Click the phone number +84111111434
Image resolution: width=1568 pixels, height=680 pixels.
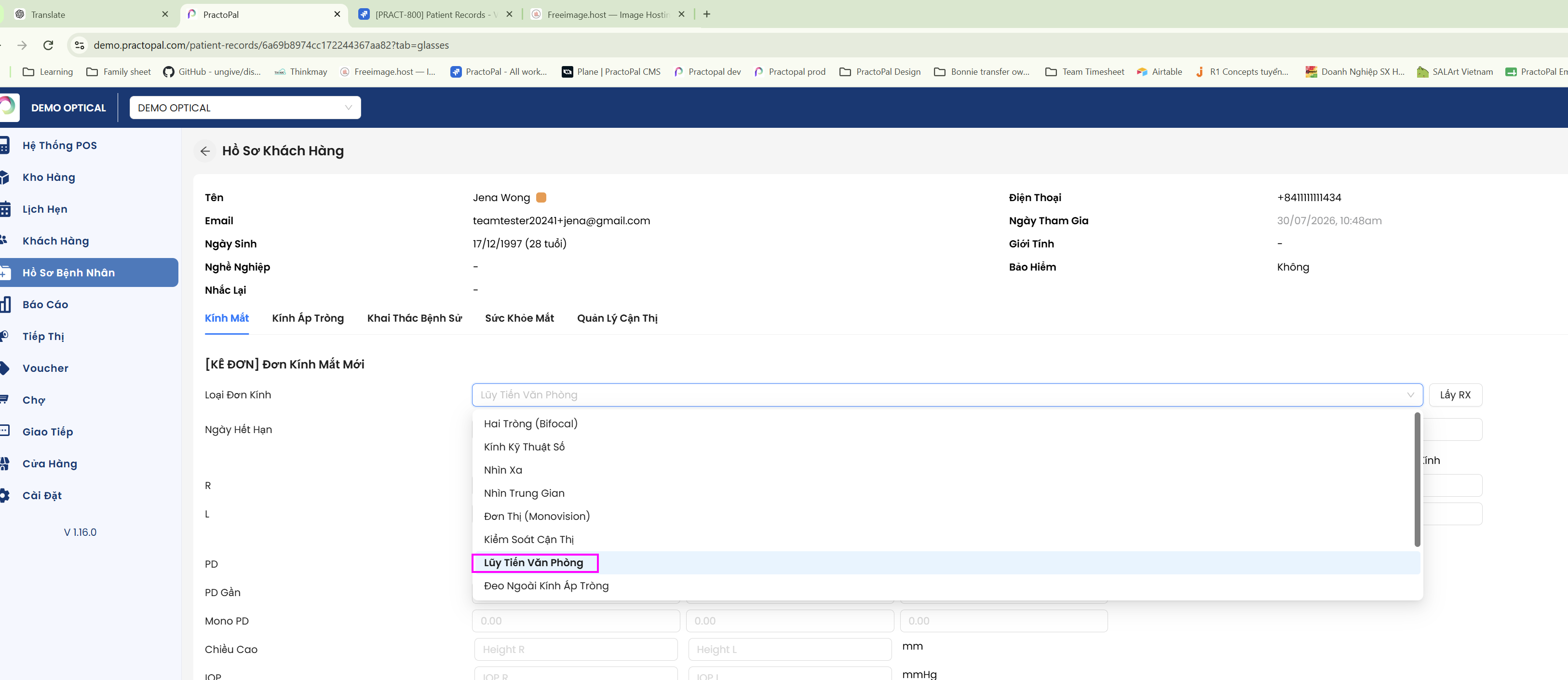point(1309,197)
